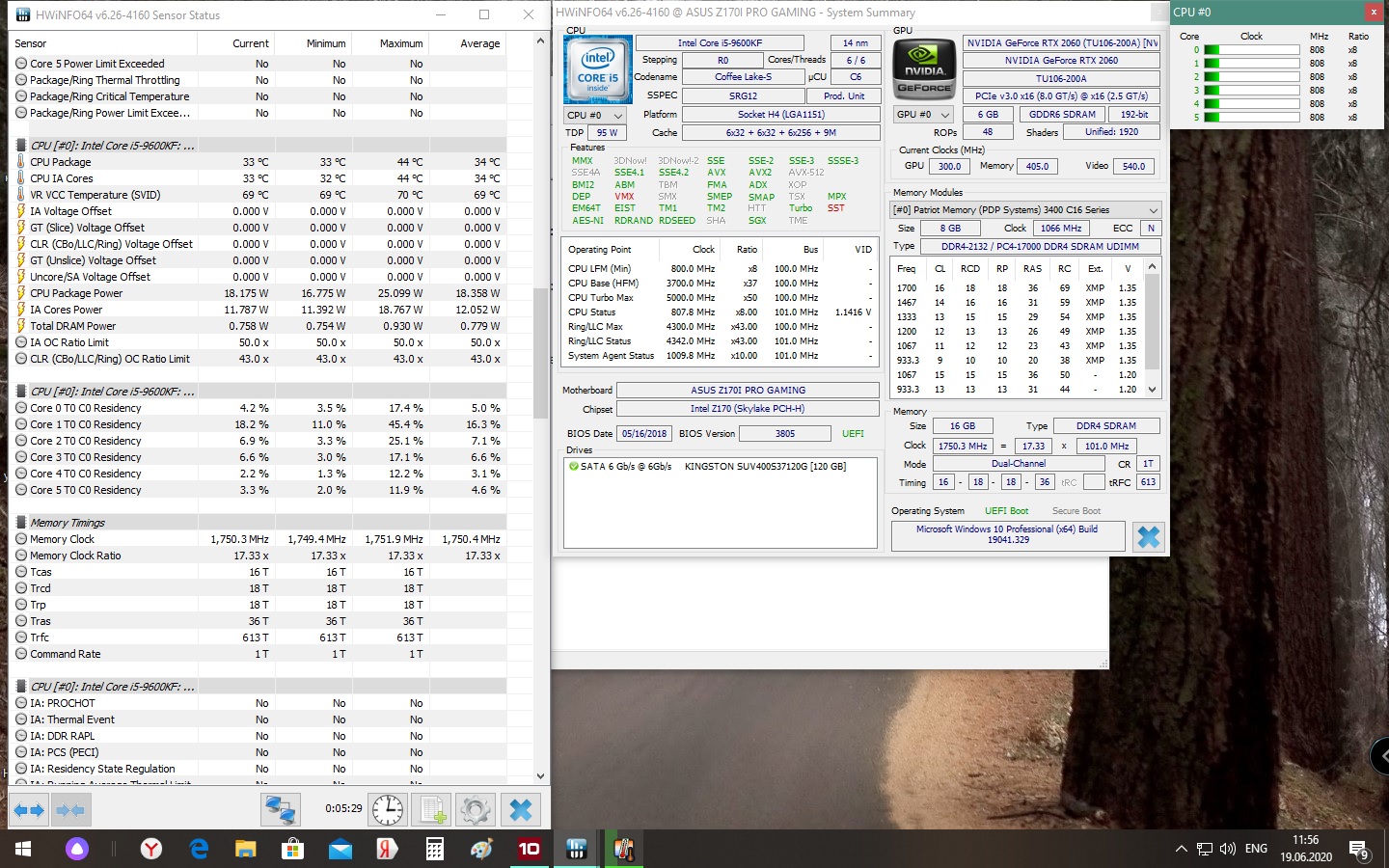Viewport: 1389px width, 868px height.
Task: Click the Current column header
Action: [235, 43]
